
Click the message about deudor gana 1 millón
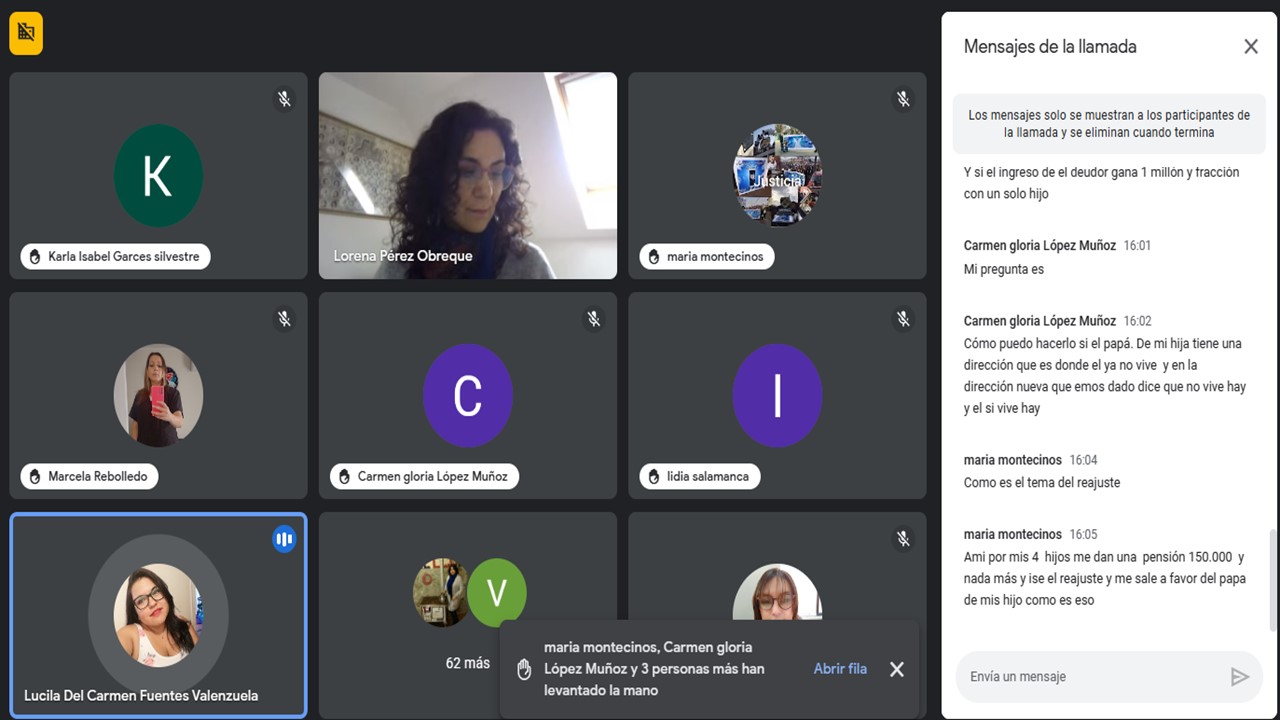pos(1101,183)
